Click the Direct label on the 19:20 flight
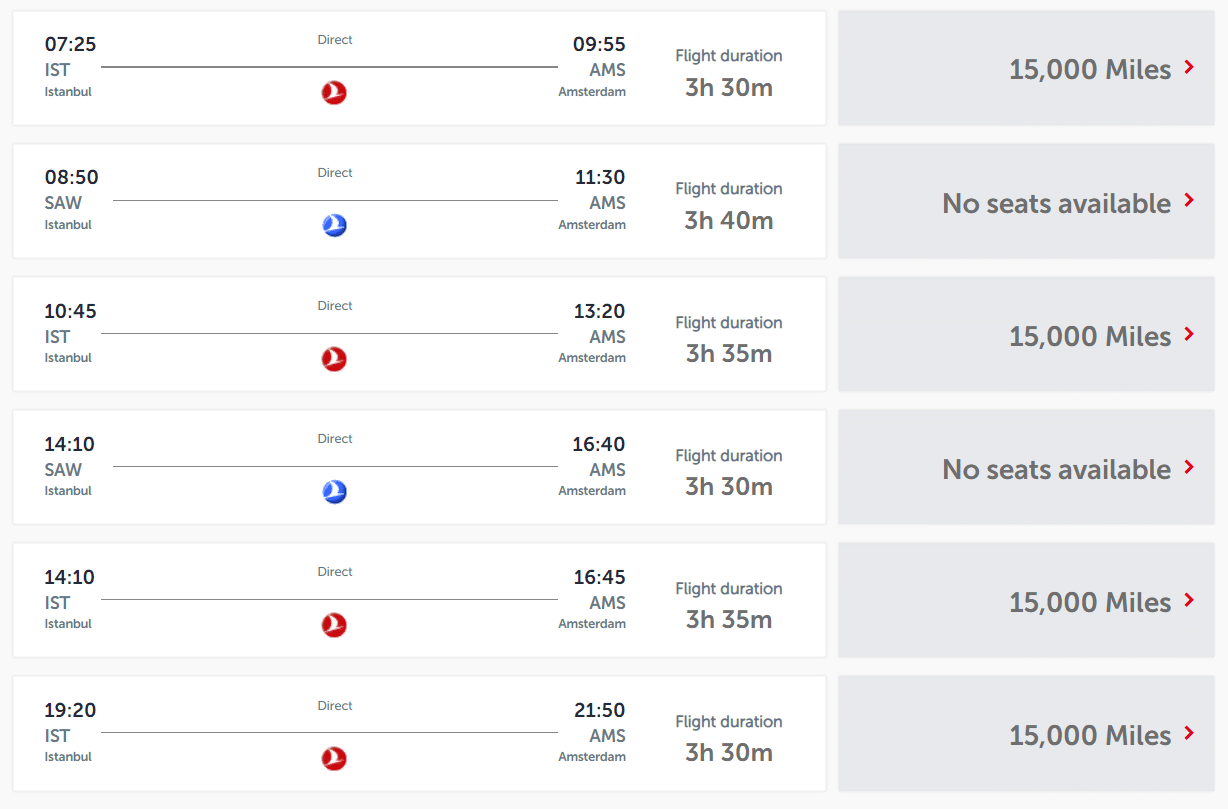This screenshot has height=809, width=1228. [x=335, y=706]
